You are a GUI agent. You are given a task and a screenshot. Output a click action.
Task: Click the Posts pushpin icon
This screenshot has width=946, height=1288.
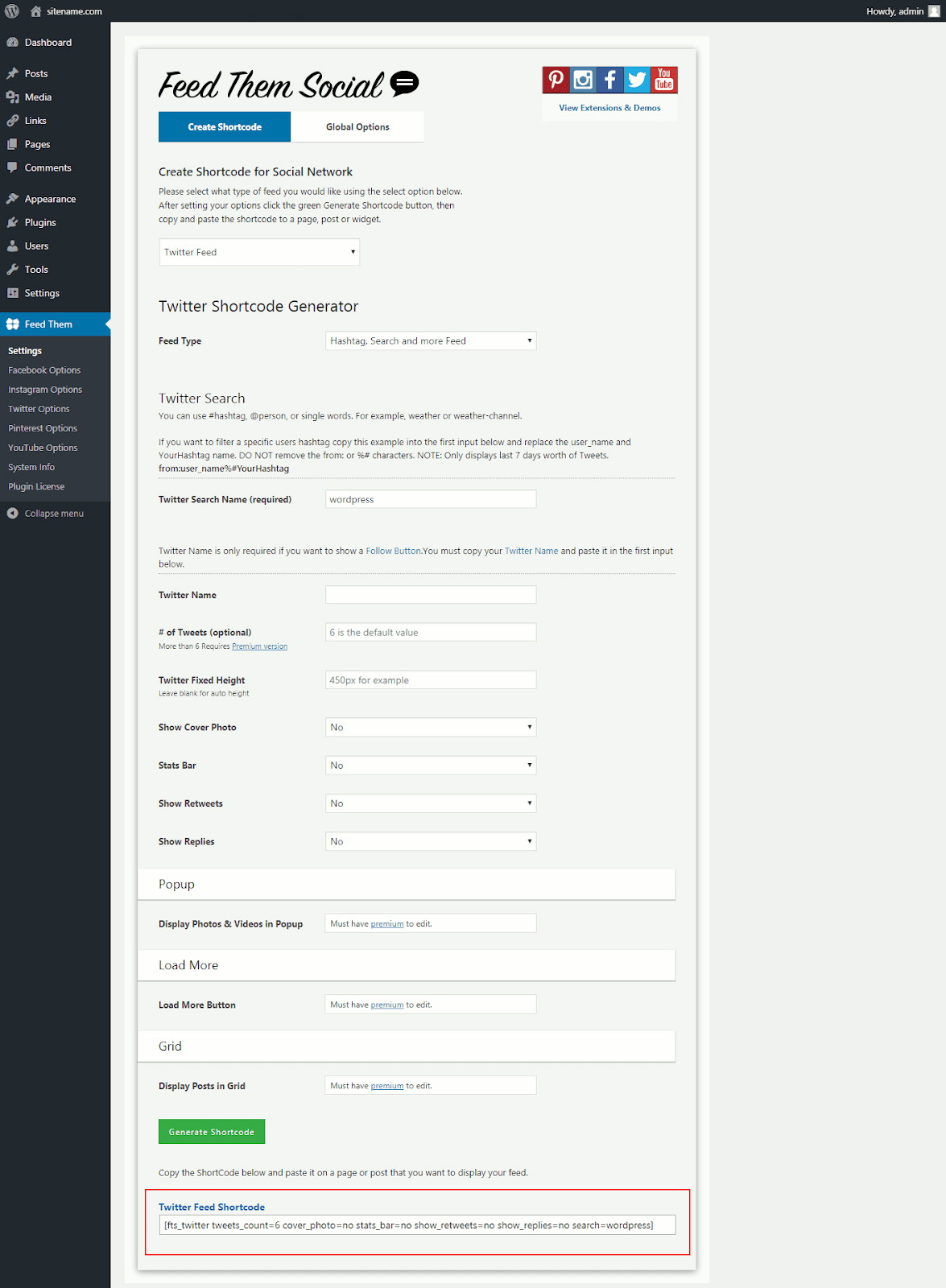point(12,73)
